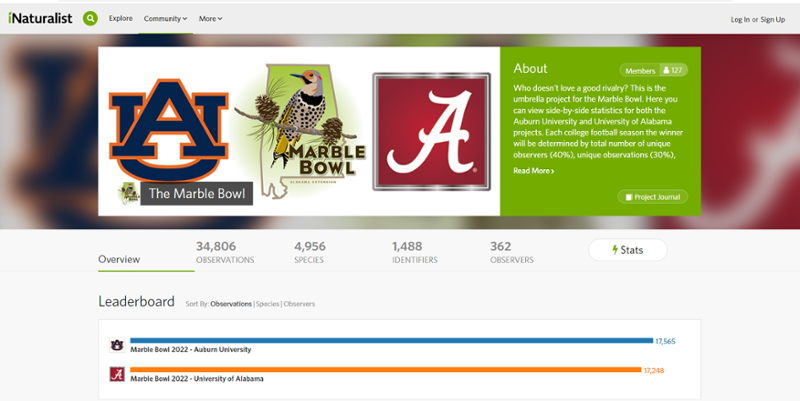Open Marble Bowl 2022 Auburn University project
The image size is (800, 401).
190,350
